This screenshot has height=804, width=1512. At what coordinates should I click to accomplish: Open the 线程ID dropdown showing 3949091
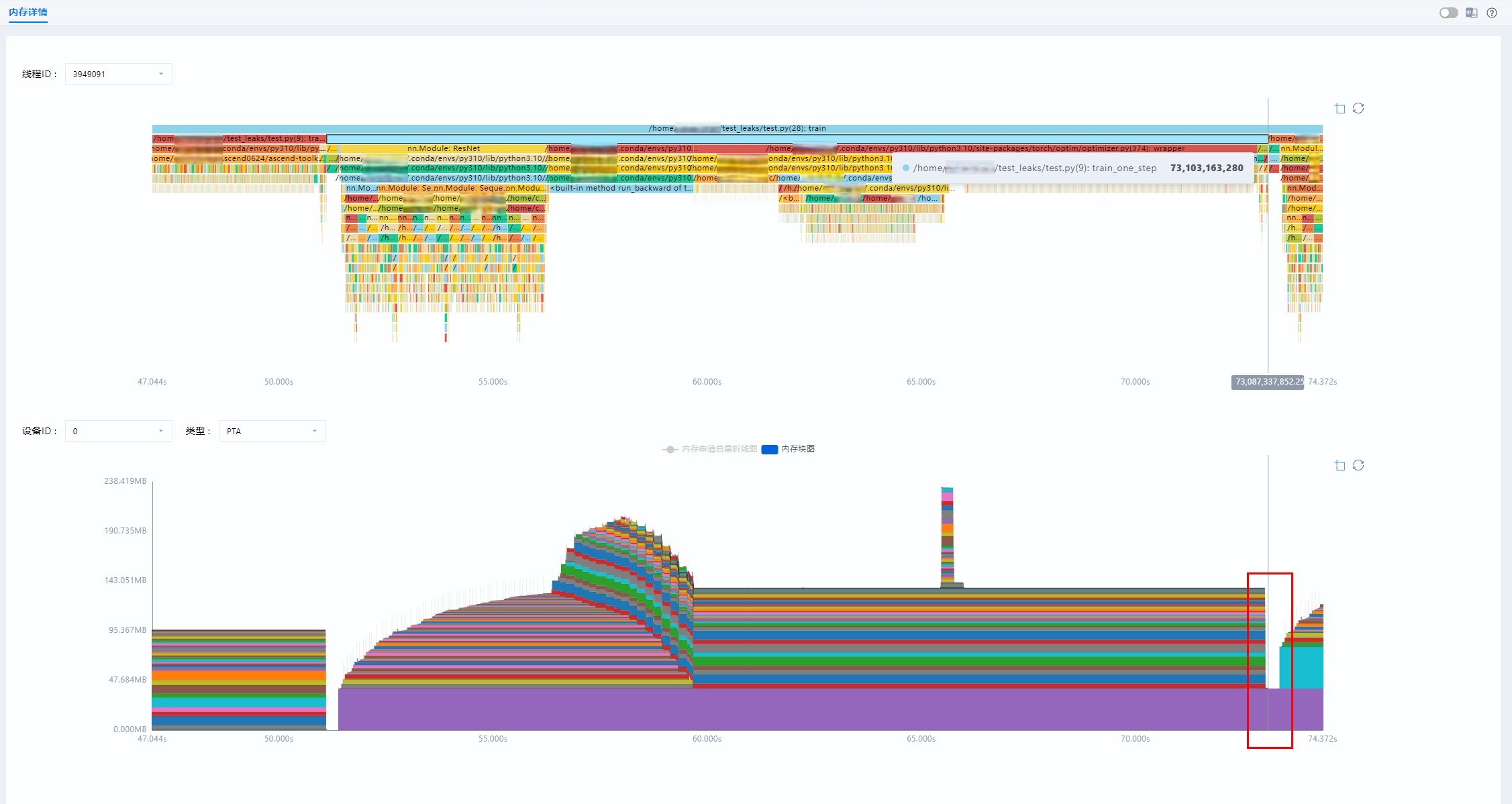click(x=119, y=74)
